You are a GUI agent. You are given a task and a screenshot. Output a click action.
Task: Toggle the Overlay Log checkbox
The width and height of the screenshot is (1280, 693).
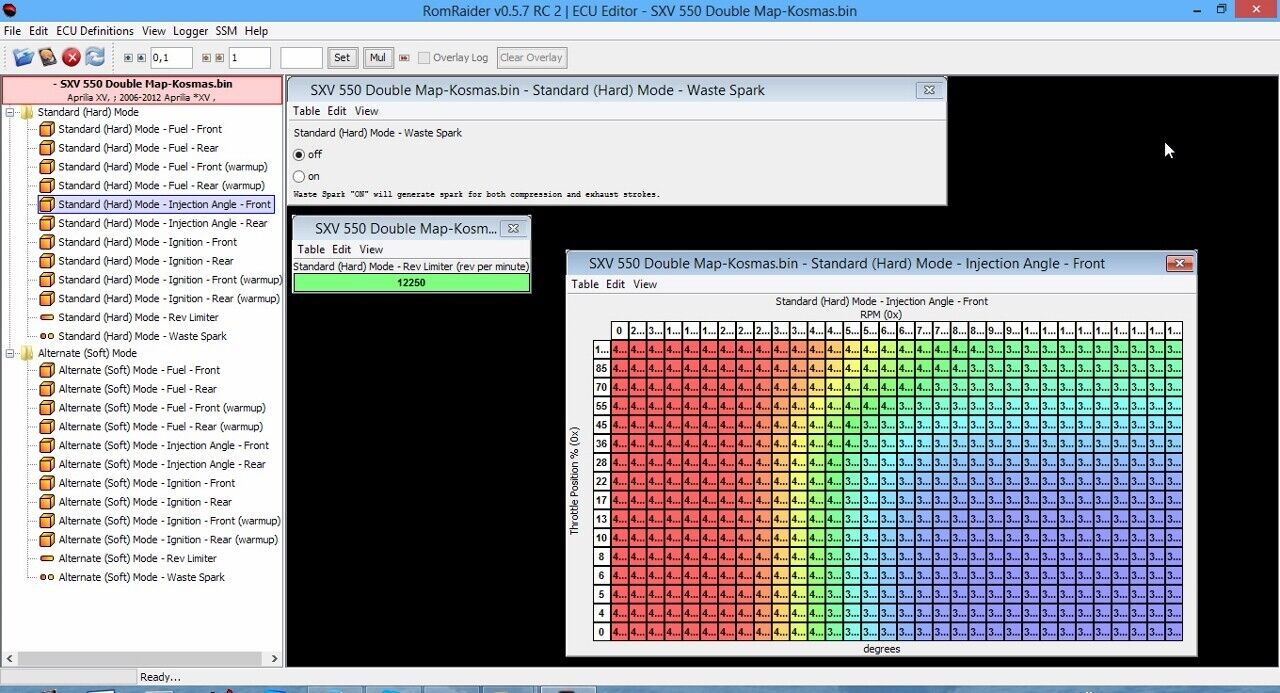[x=424, y=58]
